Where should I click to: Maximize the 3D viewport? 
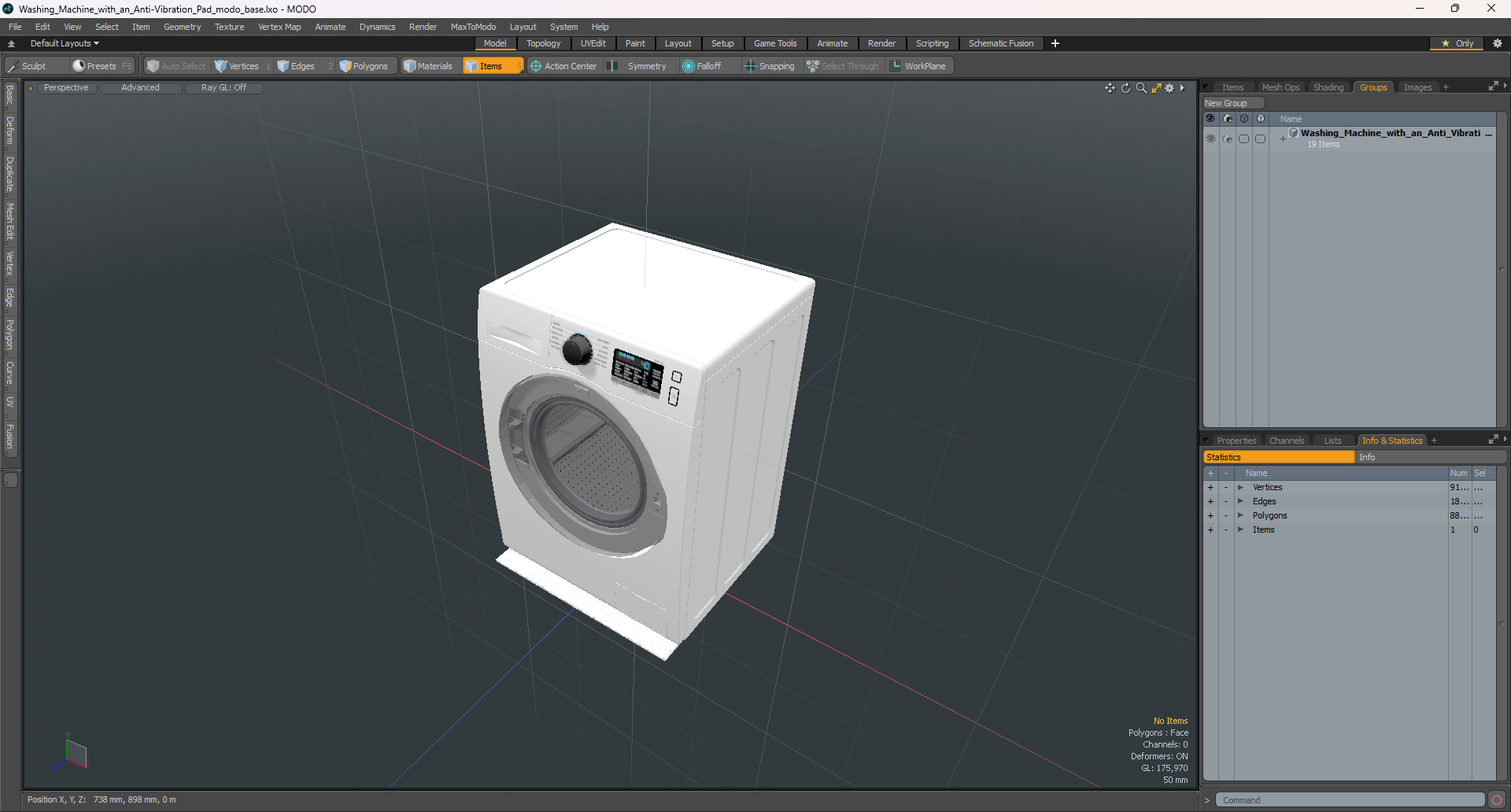tap(1156, 88)
